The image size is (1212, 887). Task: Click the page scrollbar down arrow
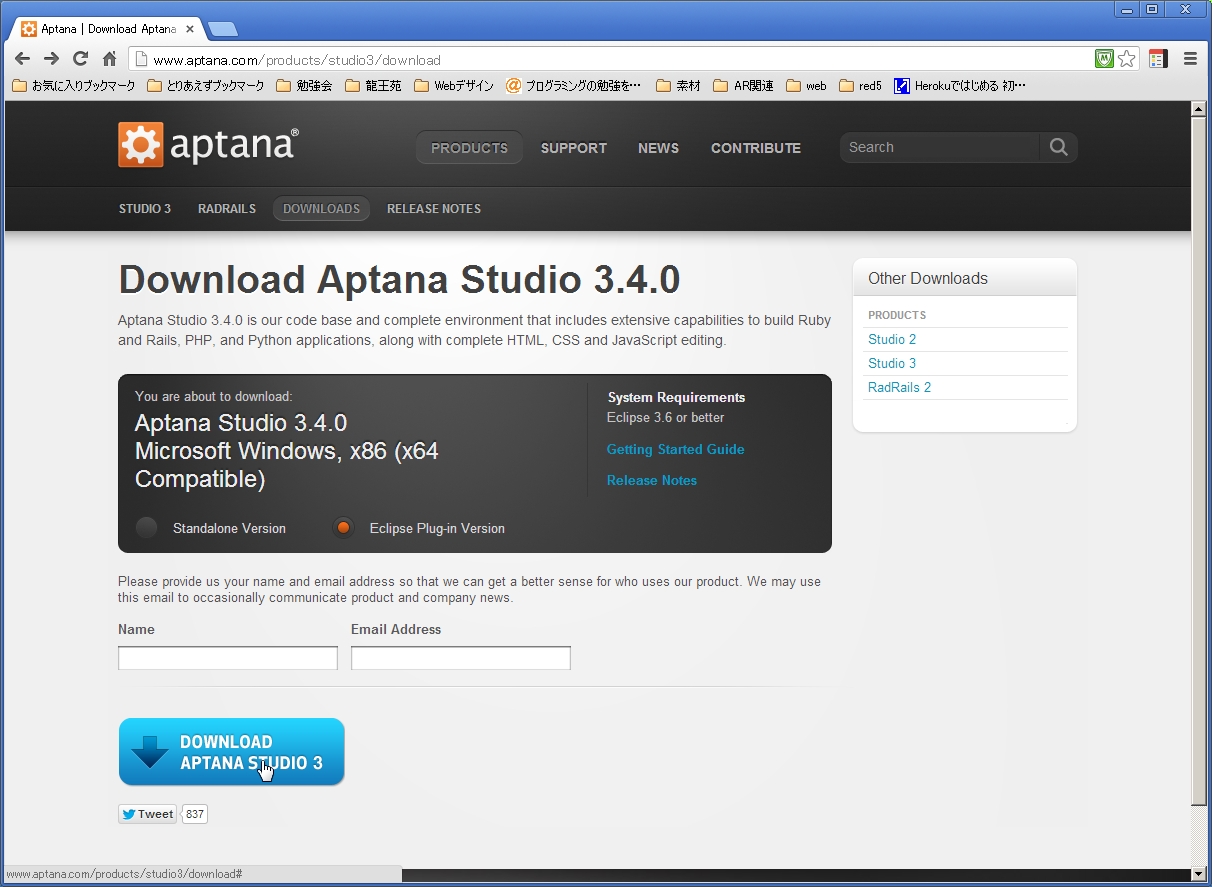pos(1199,875)
